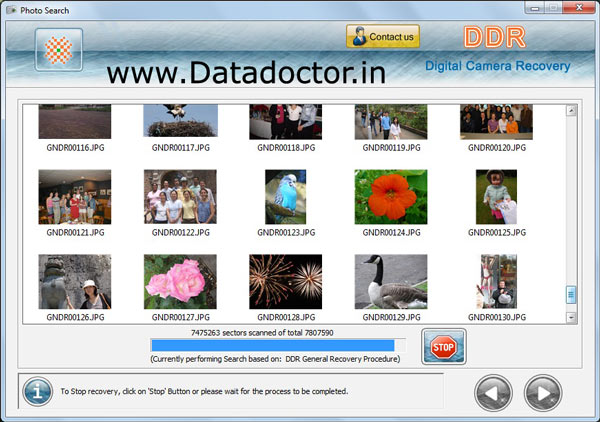Screen dimensions: 600x422
Task: Click the blue scan progress bar
Action: click(278, 345)
